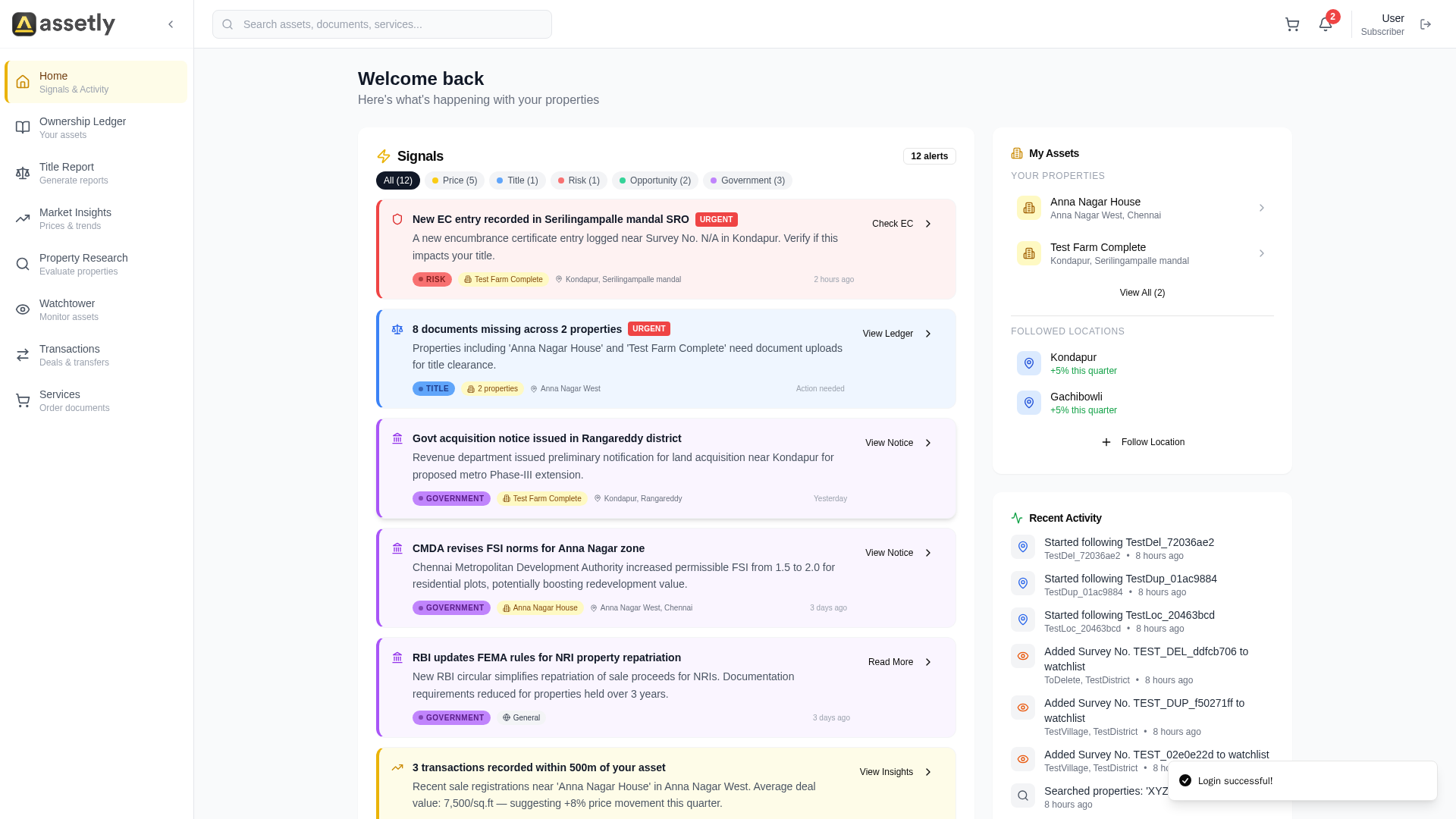Open the shopping cart icon in header

coord(1292,24)
